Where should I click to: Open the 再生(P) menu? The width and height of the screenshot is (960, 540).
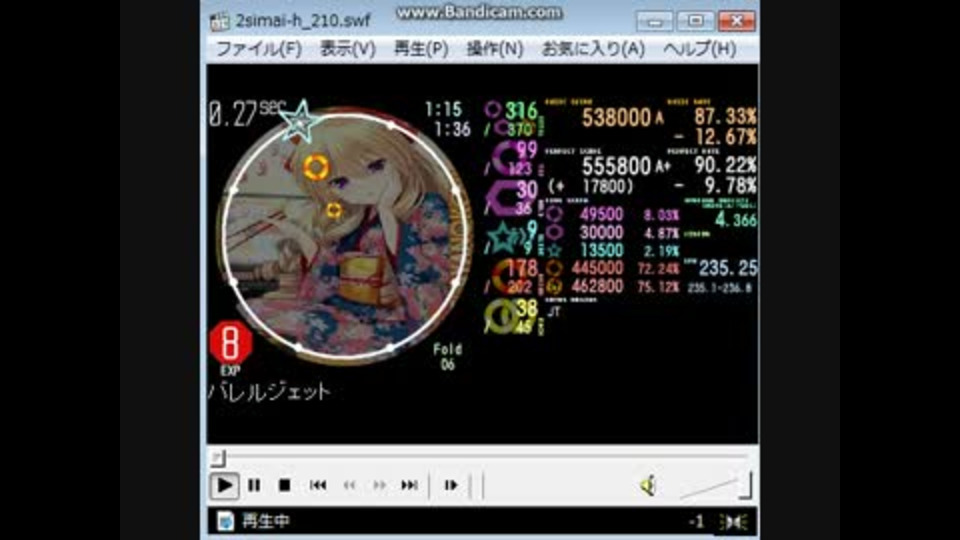pos(421,49)
